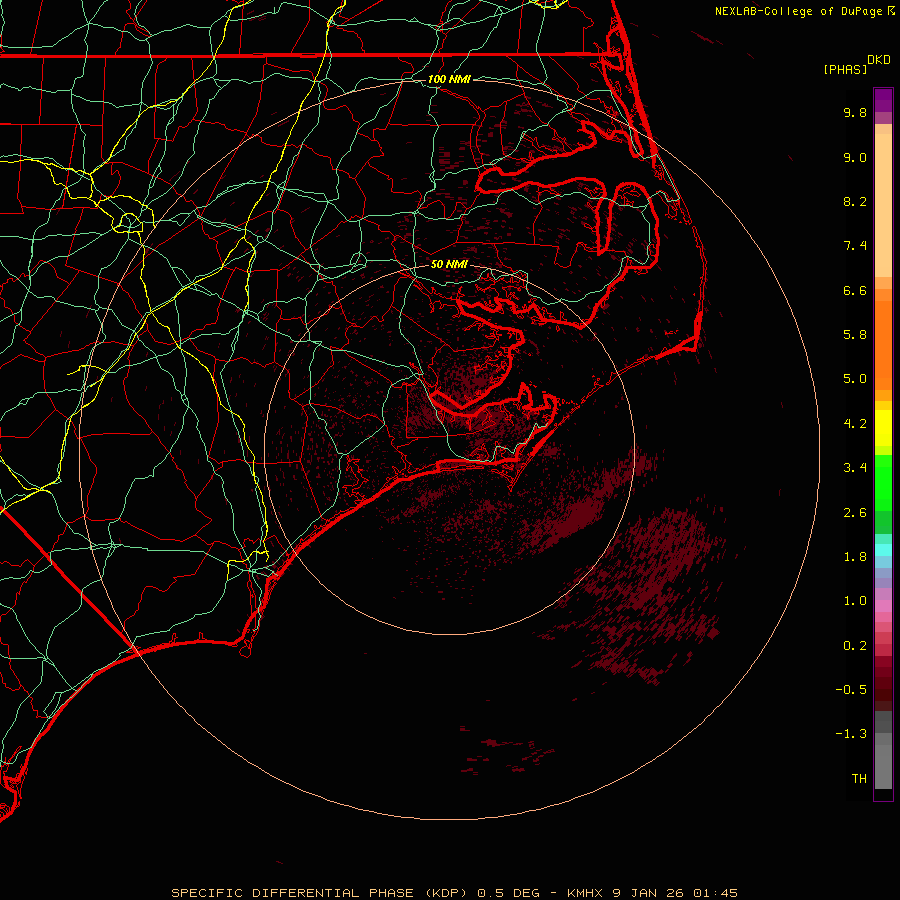This screenshot has height=900, width=900.
Task: Click the -1.3 scale value
Action: pyautogui.click(x=851, y=734)
